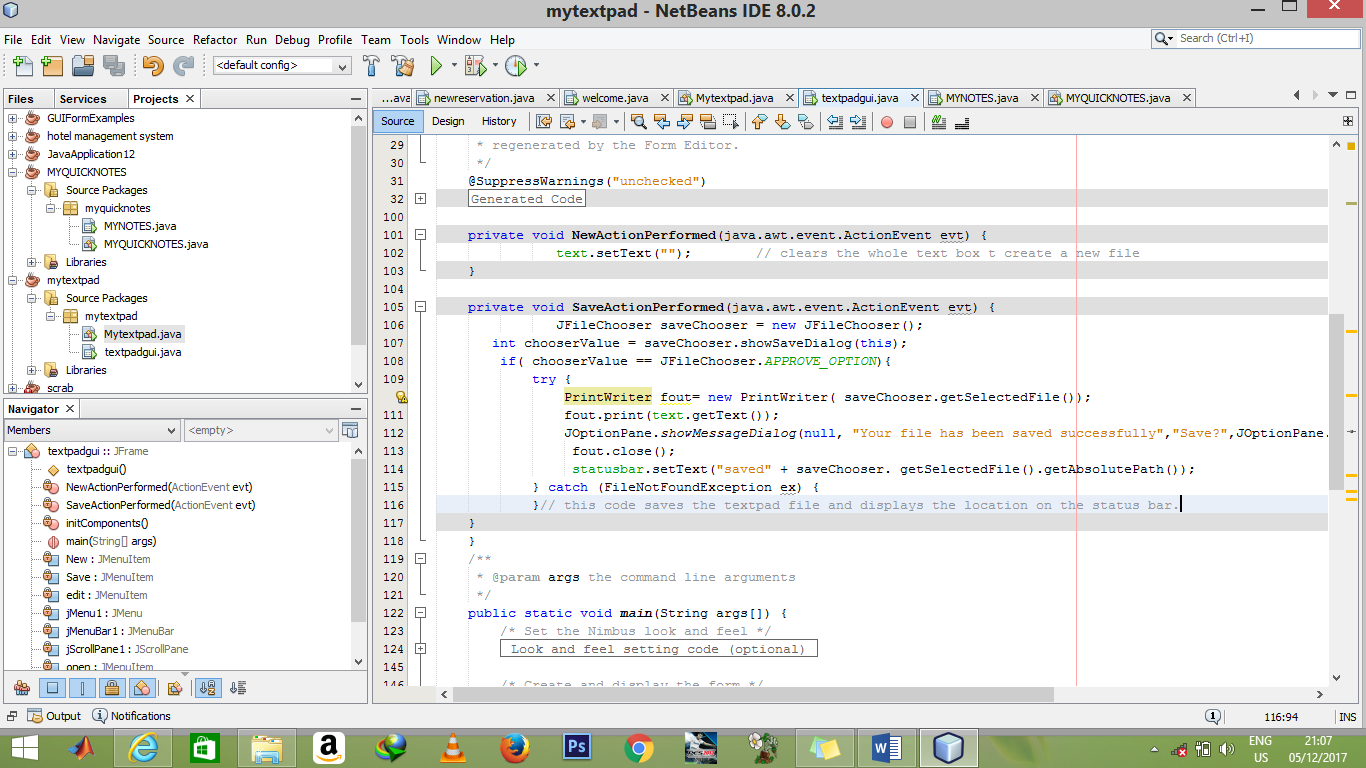
Task: Open the Navigate menu
Action: (x=117, y=40)
